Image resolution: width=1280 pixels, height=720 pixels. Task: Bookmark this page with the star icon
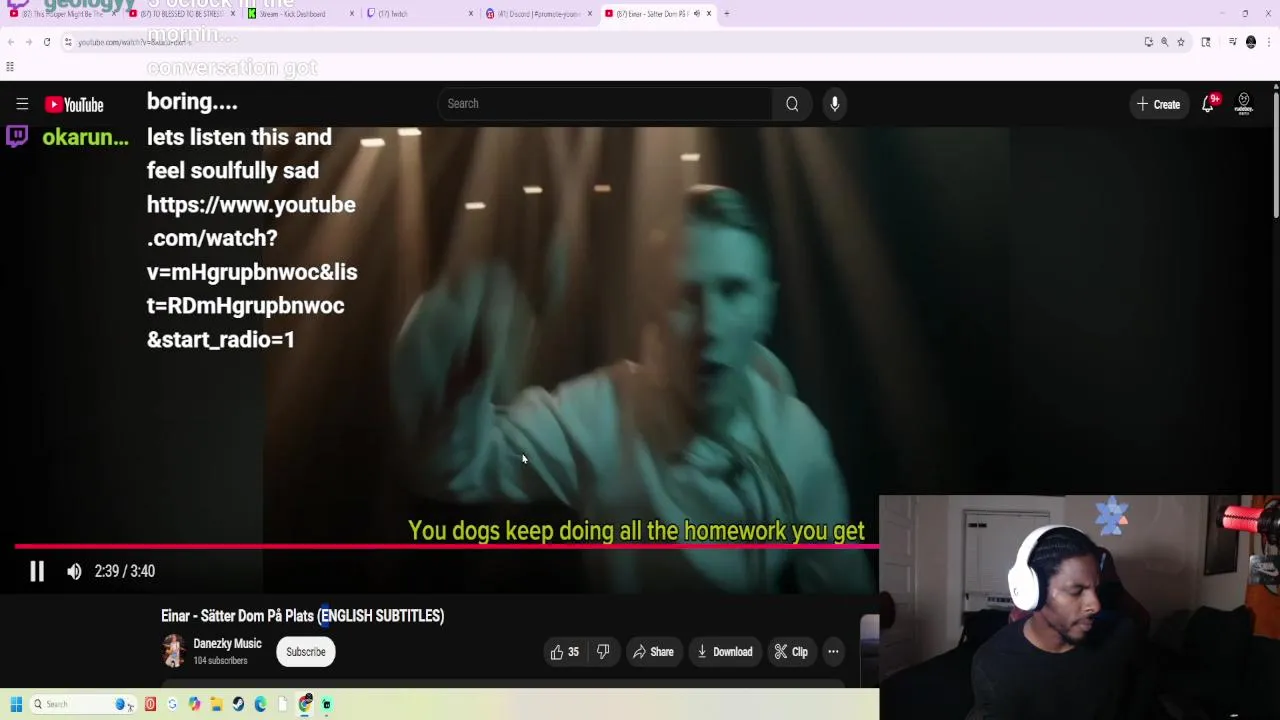pyautogui.click(x=1181, y=42)
